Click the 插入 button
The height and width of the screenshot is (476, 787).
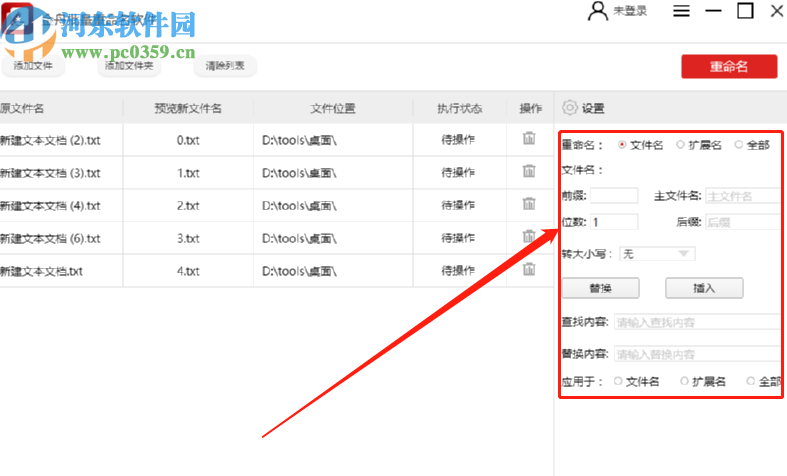point(704,288)
